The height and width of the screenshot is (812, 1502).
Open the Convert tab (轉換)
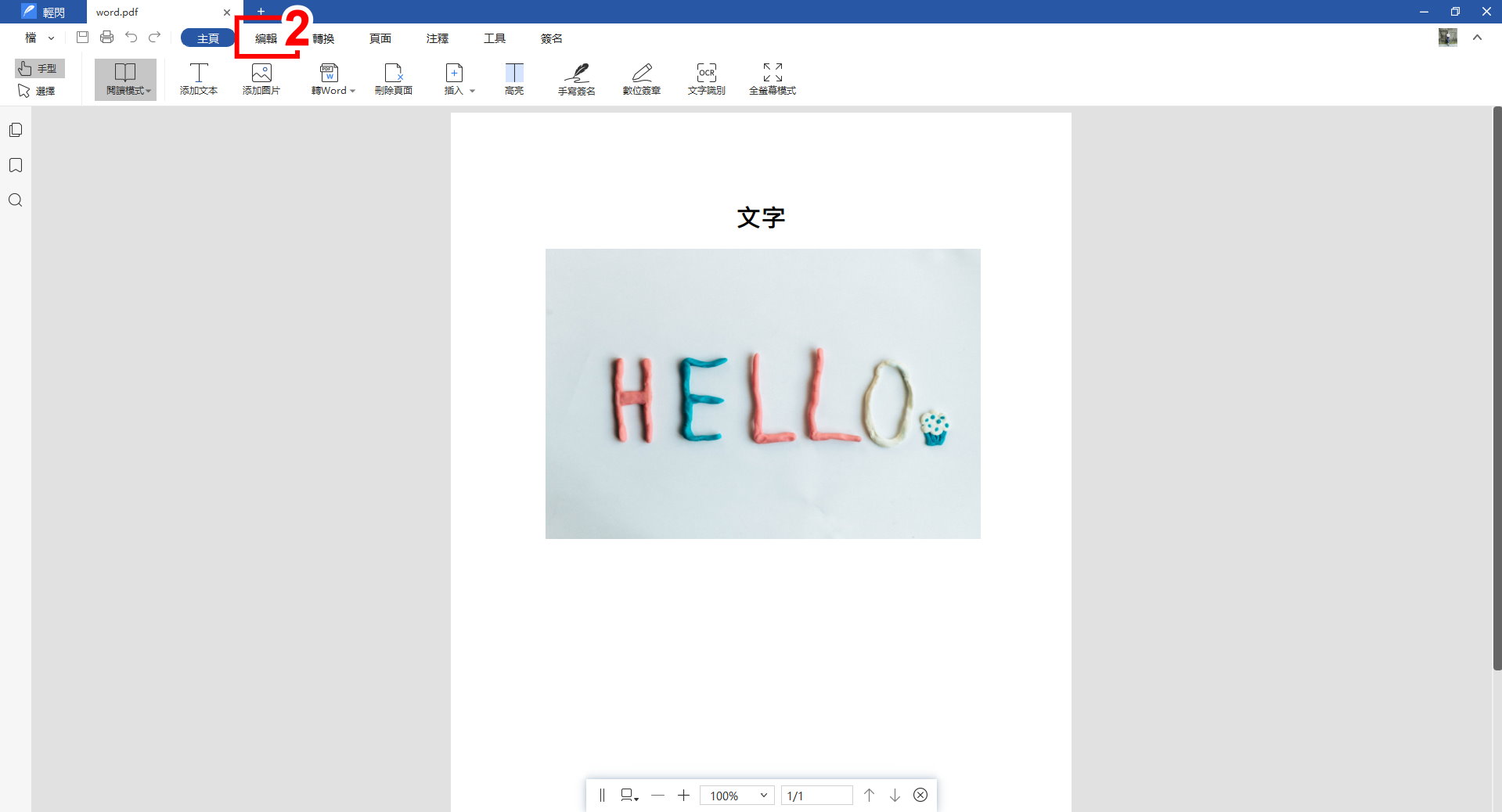click(323, 38)
